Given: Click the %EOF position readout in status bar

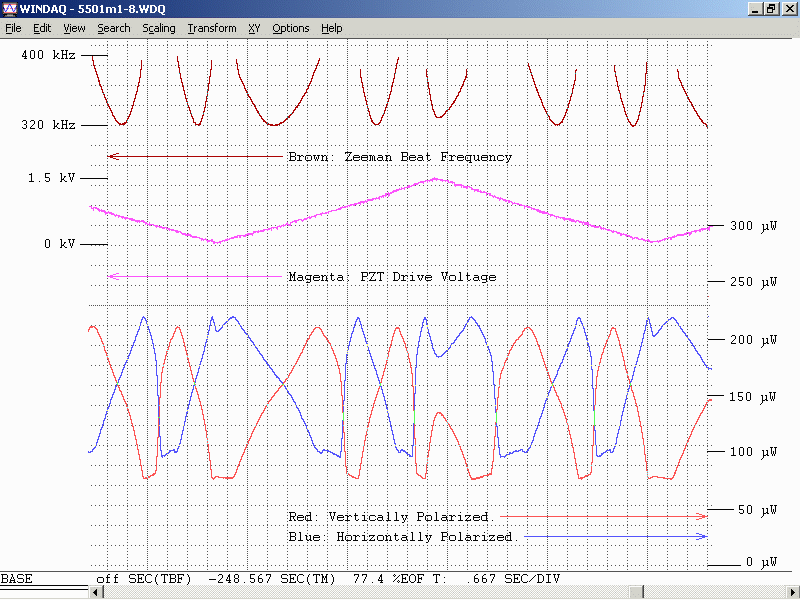Looking at the screenshot, I should coord(388,579).
